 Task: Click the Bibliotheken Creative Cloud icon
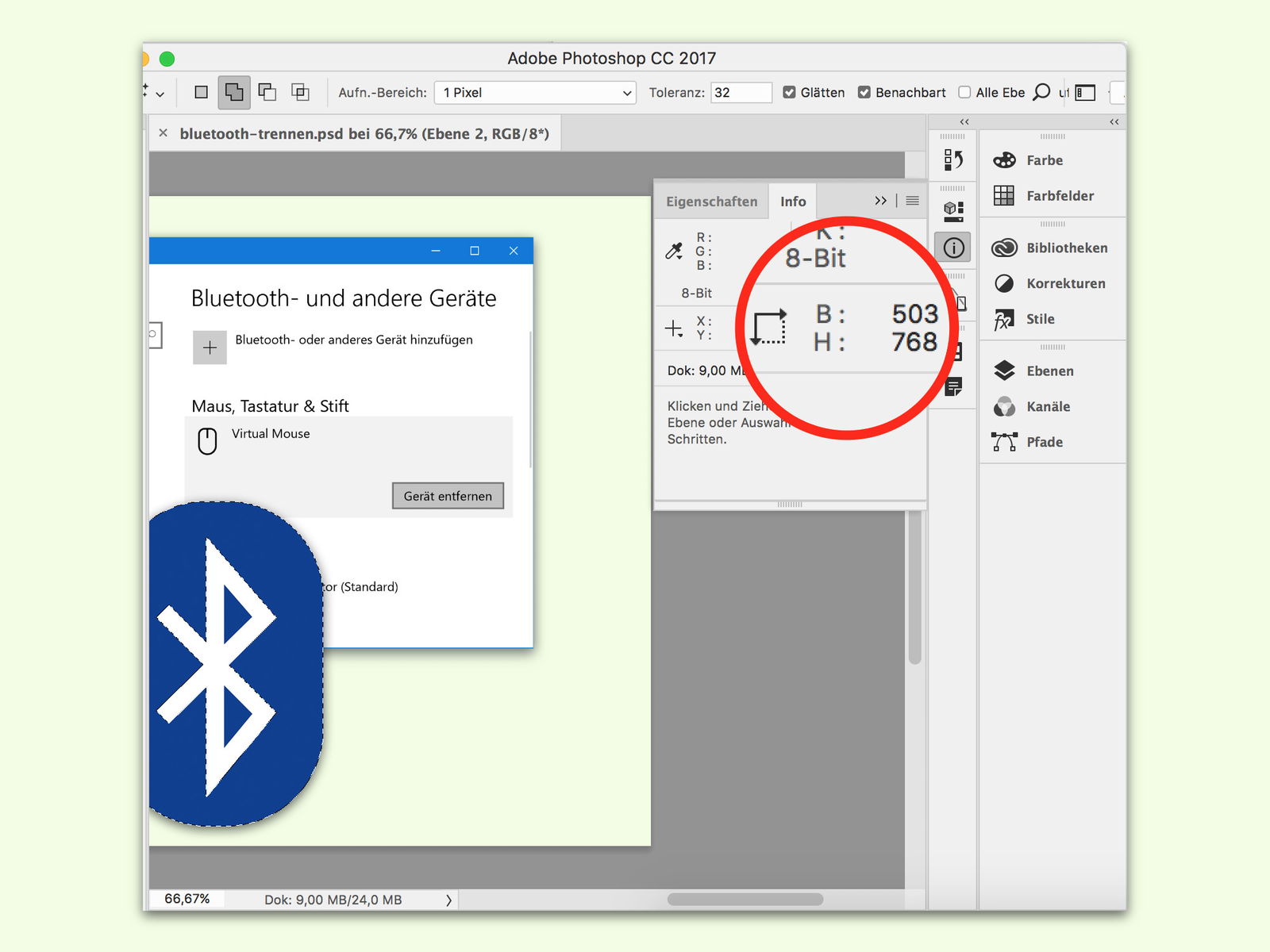1004,248
